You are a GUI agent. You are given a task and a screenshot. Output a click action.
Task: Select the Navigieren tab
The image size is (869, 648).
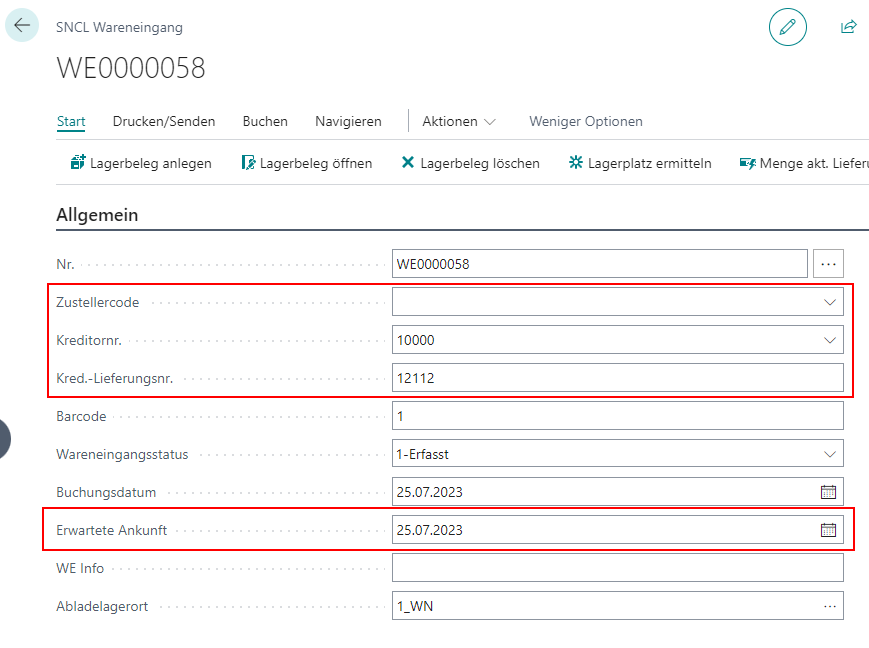point(348,121)
